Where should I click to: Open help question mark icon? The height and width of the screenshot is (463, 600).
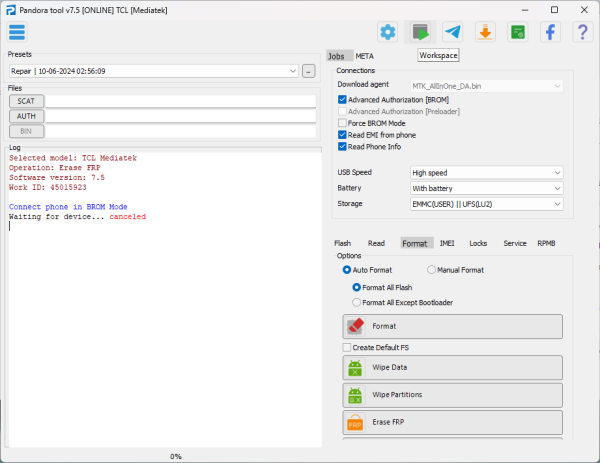(583, 32)
